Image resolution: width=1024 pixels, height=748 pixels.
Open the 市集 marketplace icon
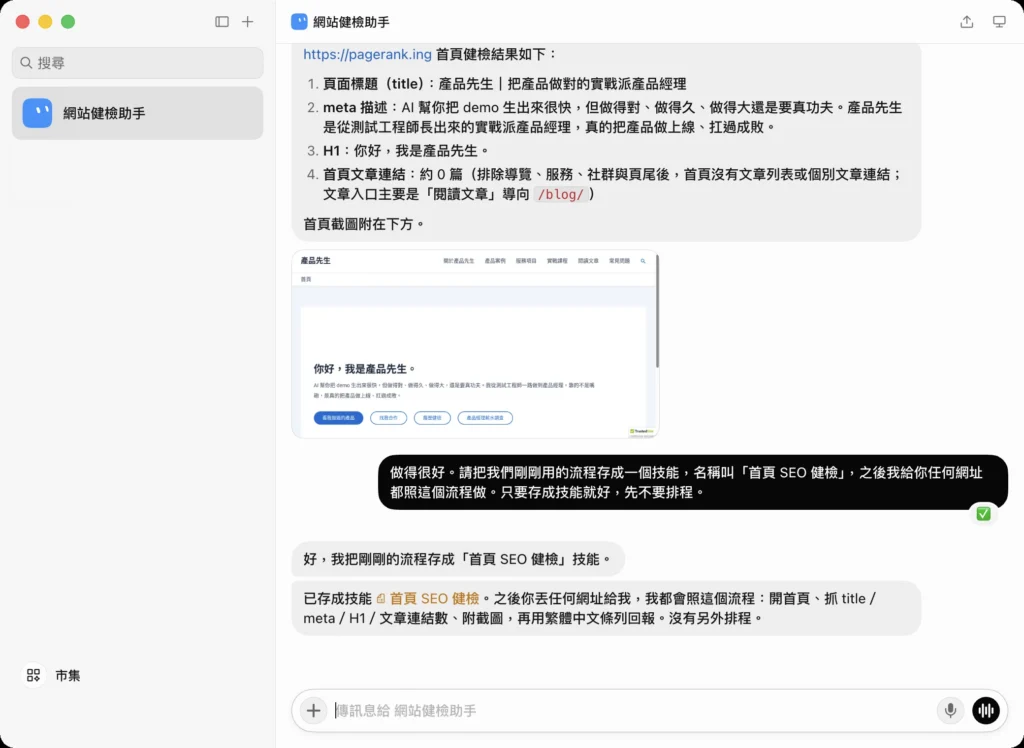[x=33, y=675]
